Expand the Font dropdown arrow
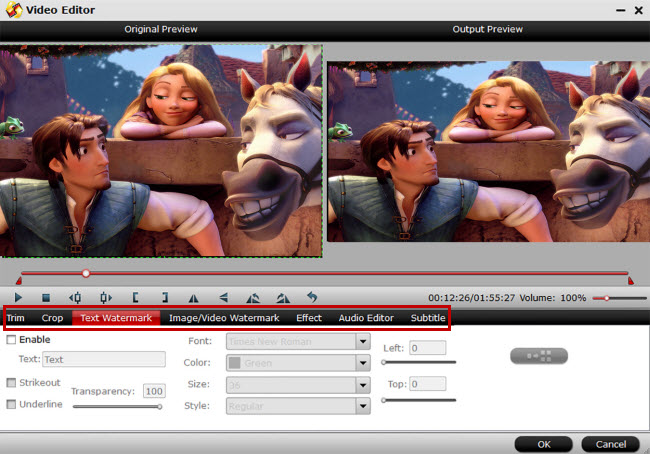Screen dimensions: 650x454 pyautogui.click(x=363, y=341)
